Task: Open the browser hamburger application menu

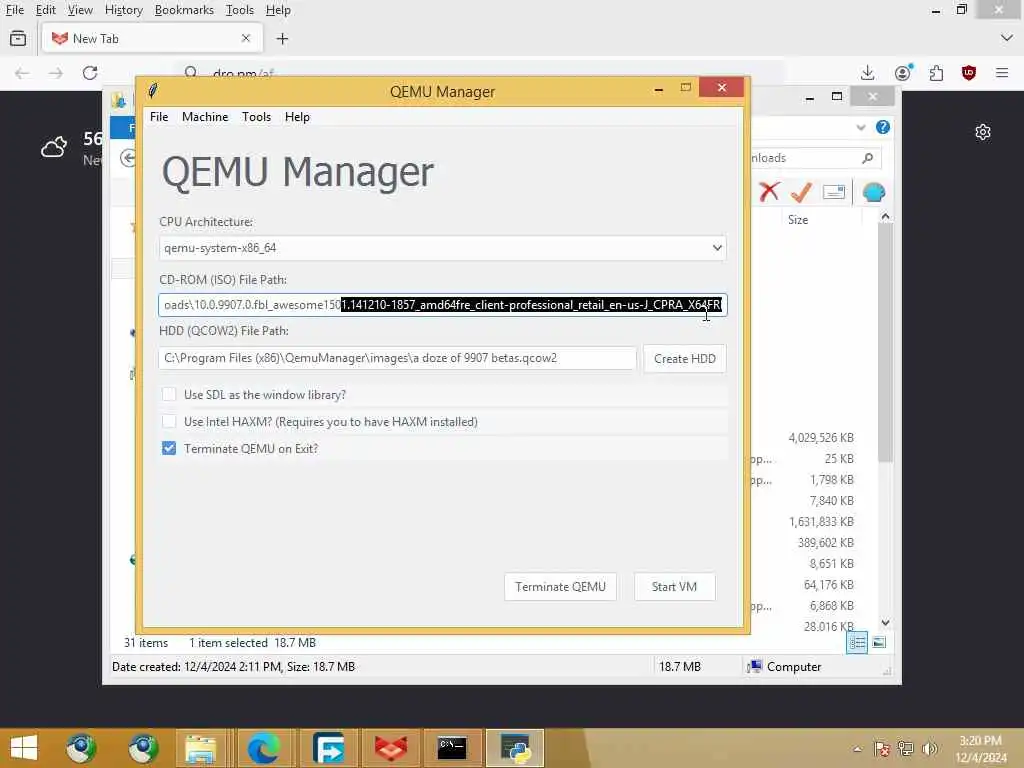Action: pyautogui.click(x=1002, y=72)
